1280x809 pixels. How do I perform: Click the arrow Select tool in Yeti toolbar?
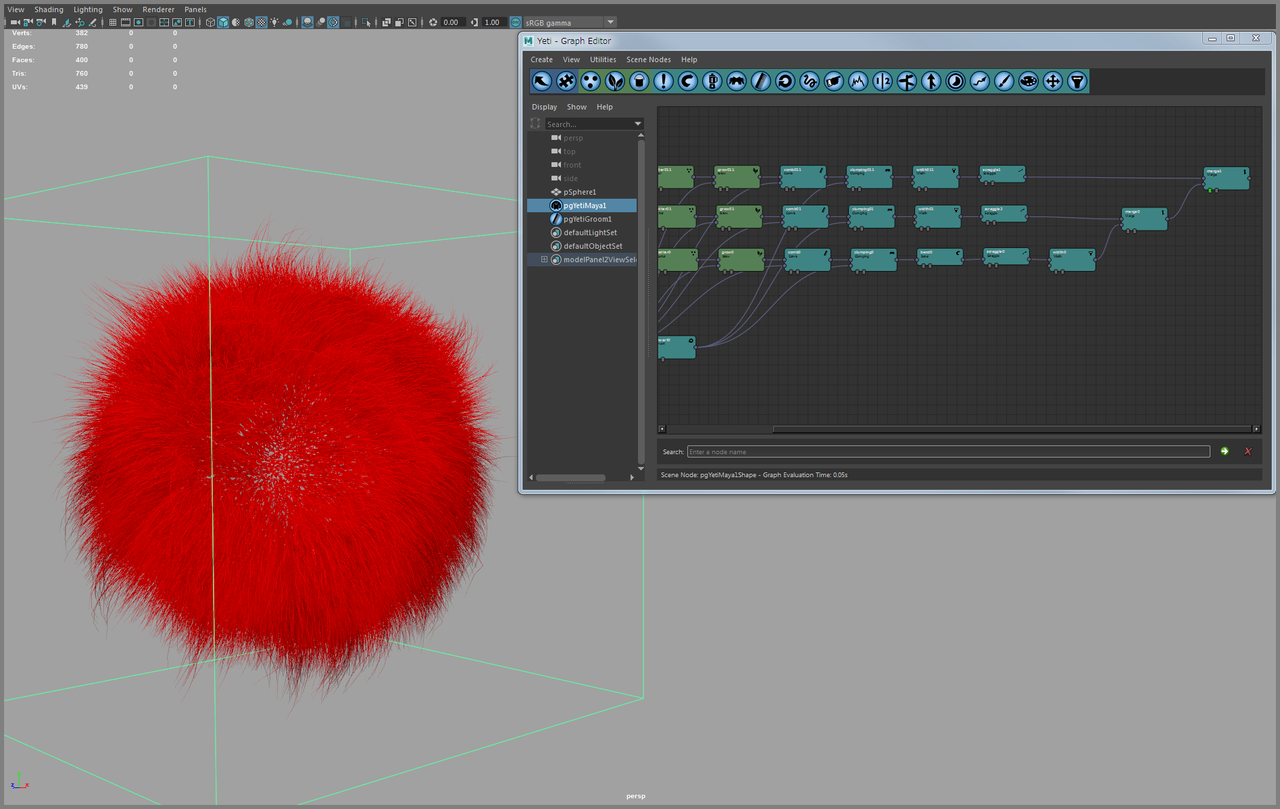pos(542,81)
